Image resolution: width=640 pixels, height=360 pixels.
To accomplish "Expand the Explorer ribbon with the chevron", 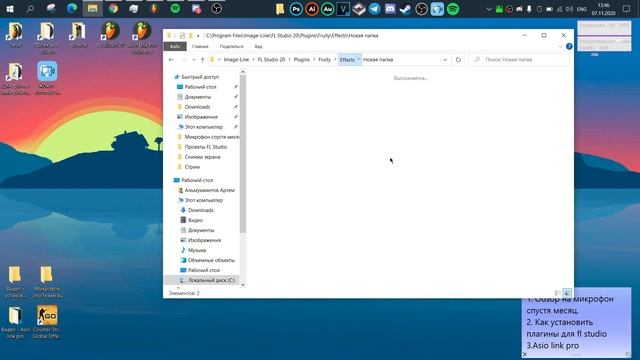I will 560,47.
